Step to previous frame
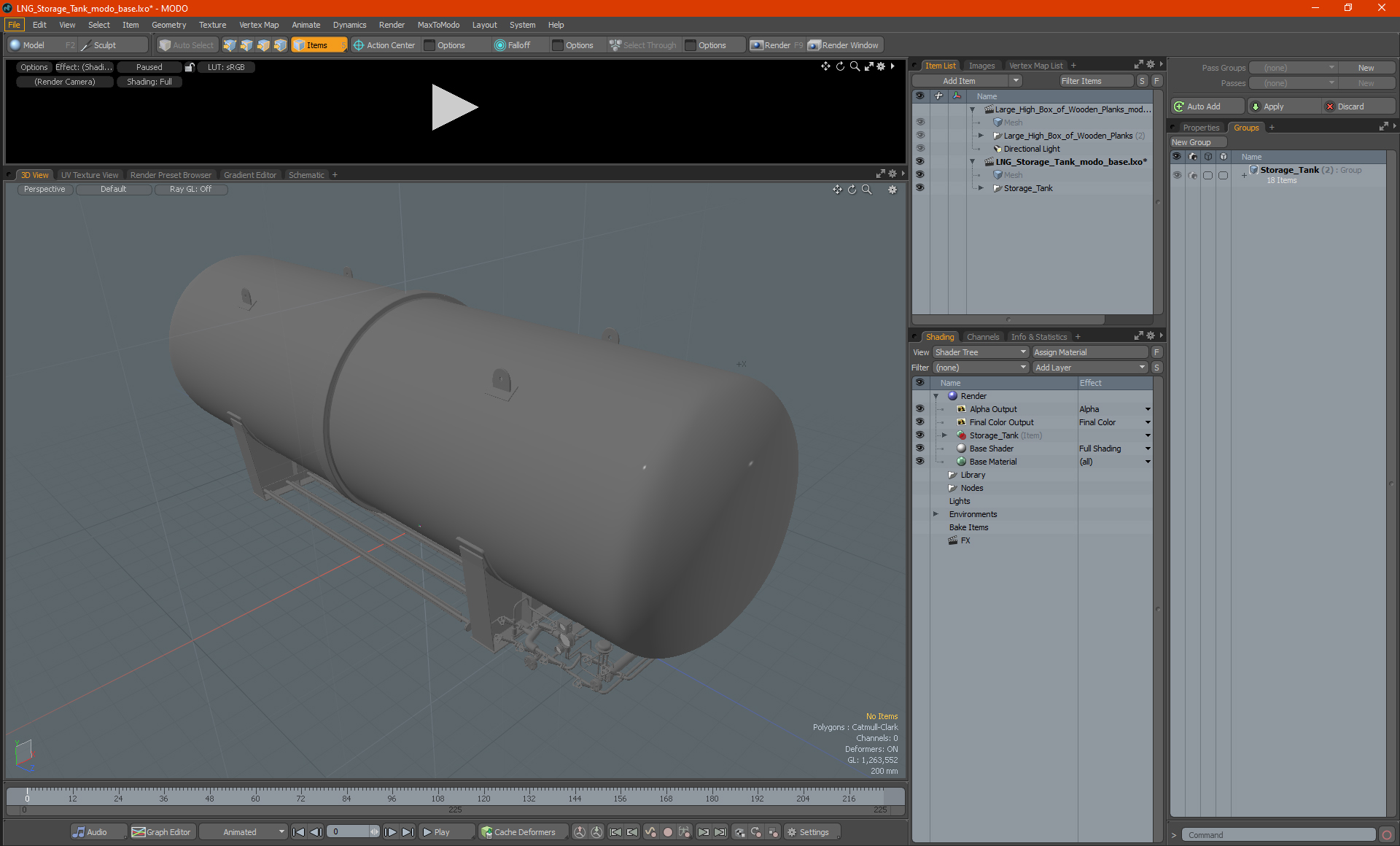 [316, 832]
